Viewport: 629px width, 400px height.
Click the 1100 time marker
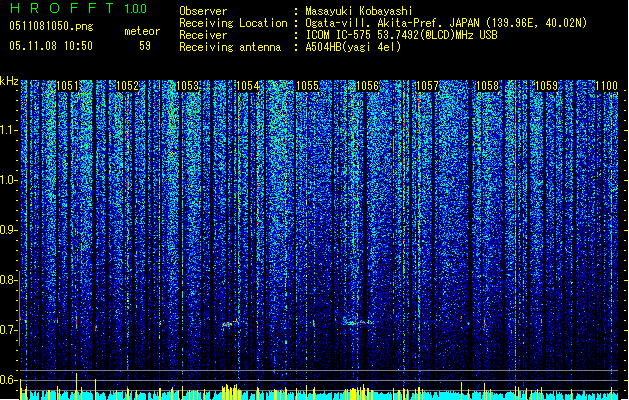(x=606, y=86)
